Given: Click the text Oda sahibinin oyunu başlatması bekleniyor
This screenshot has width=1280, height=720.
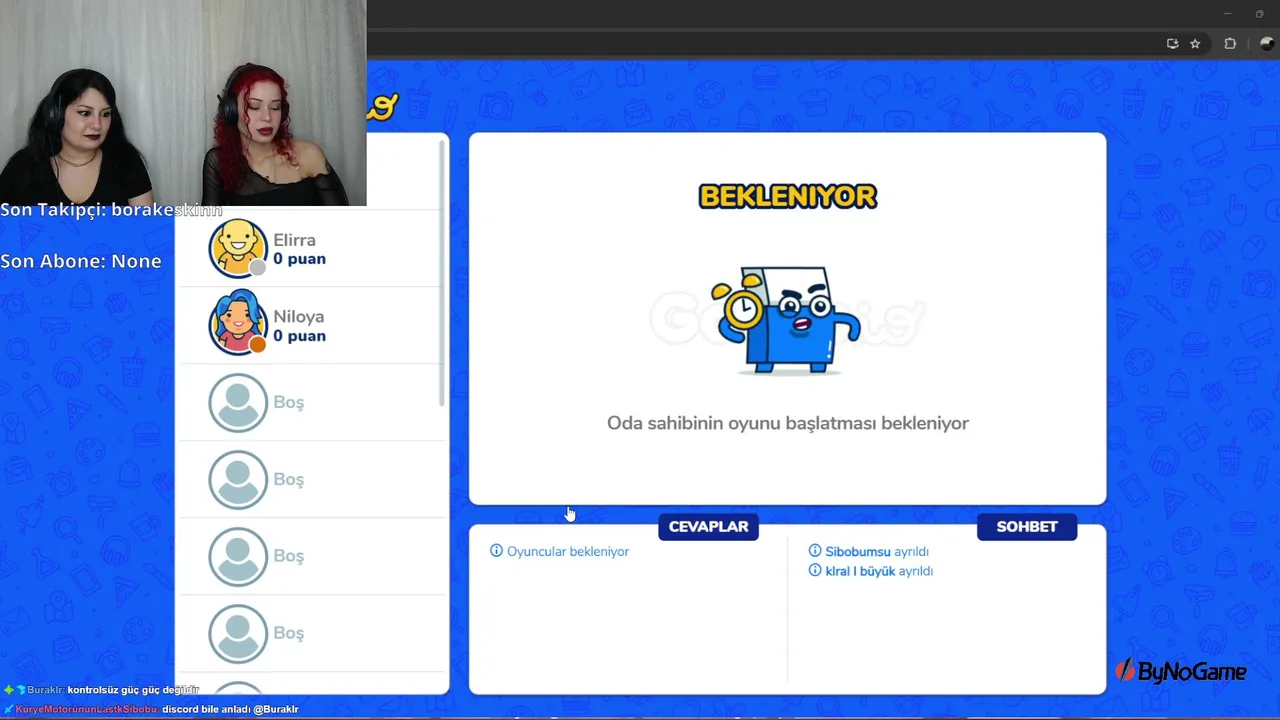Looking at the screenshot, I should pos(788,423).
